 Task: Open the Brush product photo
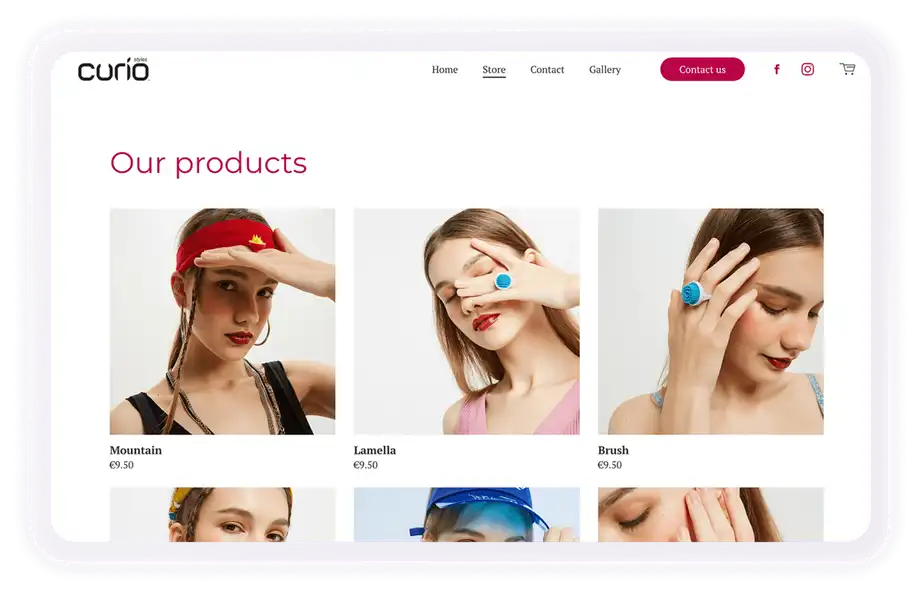[711, 321]
